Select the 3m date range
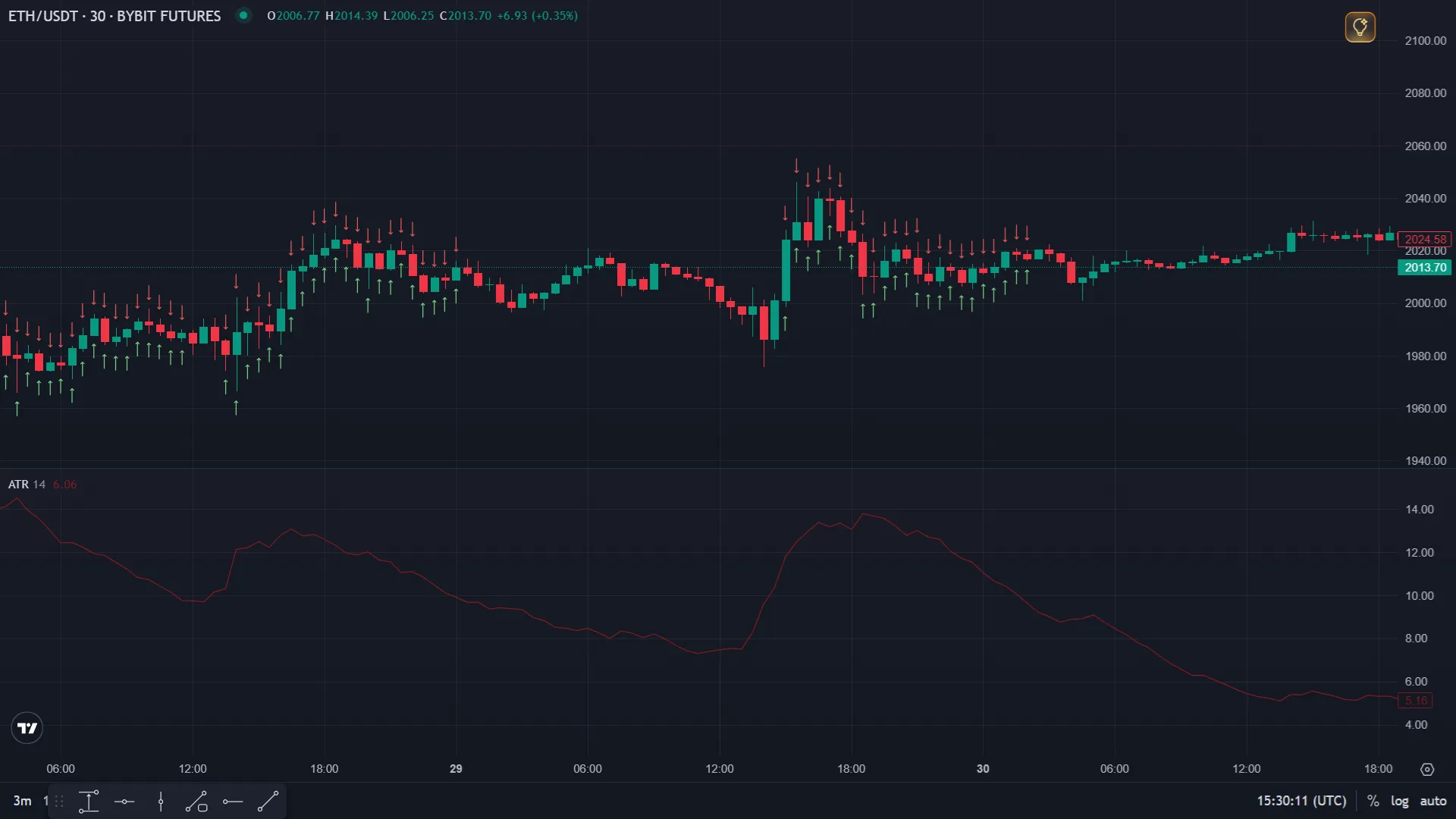This screenshot has height=819, width=1456. [23, 801]
